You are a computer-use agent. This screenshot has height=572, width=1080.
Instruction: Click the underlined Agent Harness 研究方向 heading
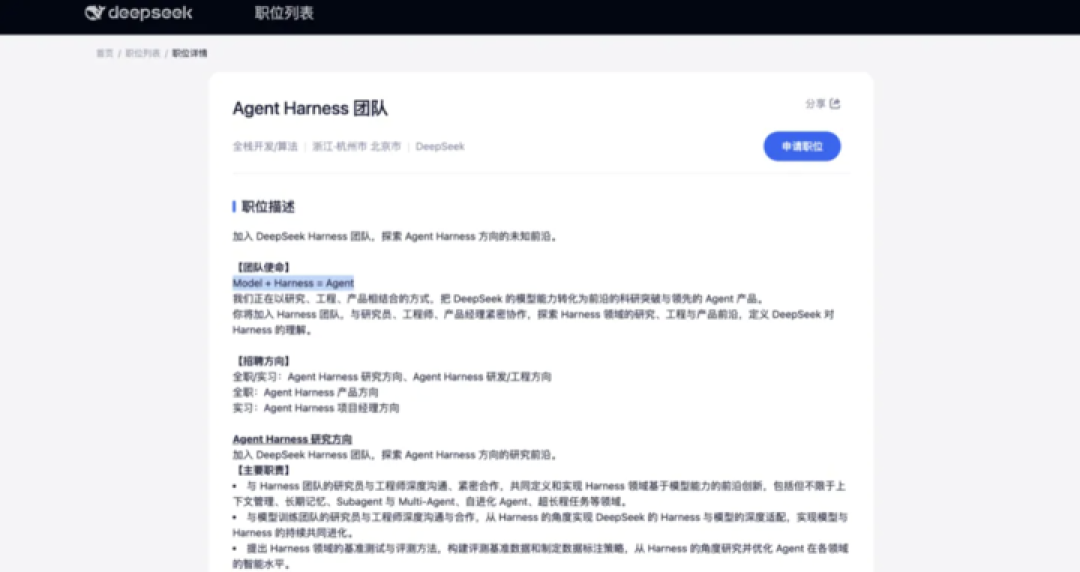tap(293, 439)
